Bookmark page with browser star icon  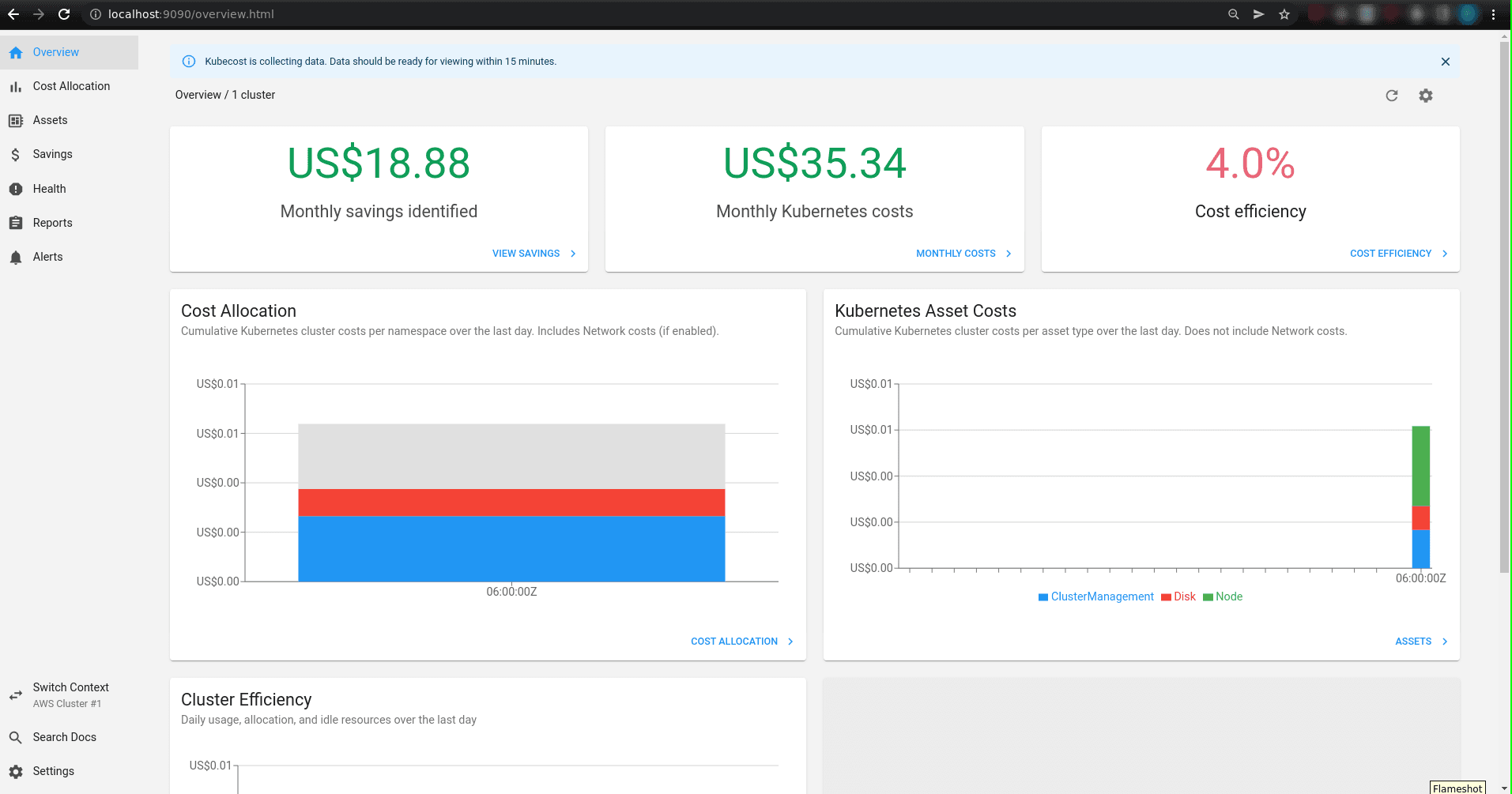click(x=1284, y=14)
